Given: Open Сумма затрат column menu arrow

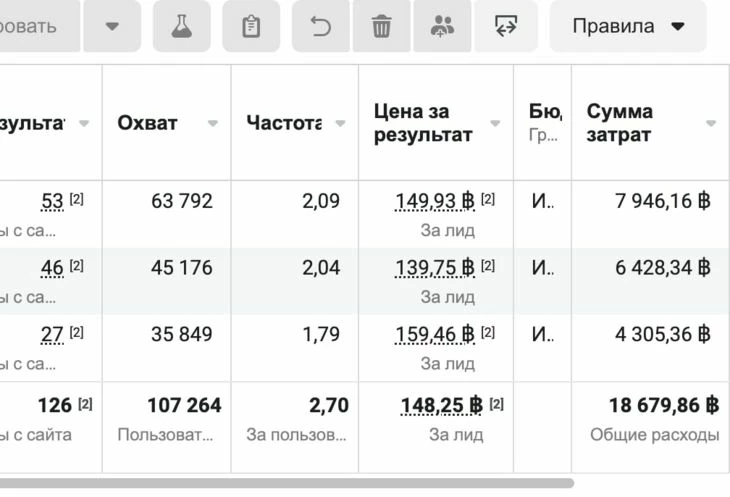Looking at the screenshot, I should pos(710,124).
